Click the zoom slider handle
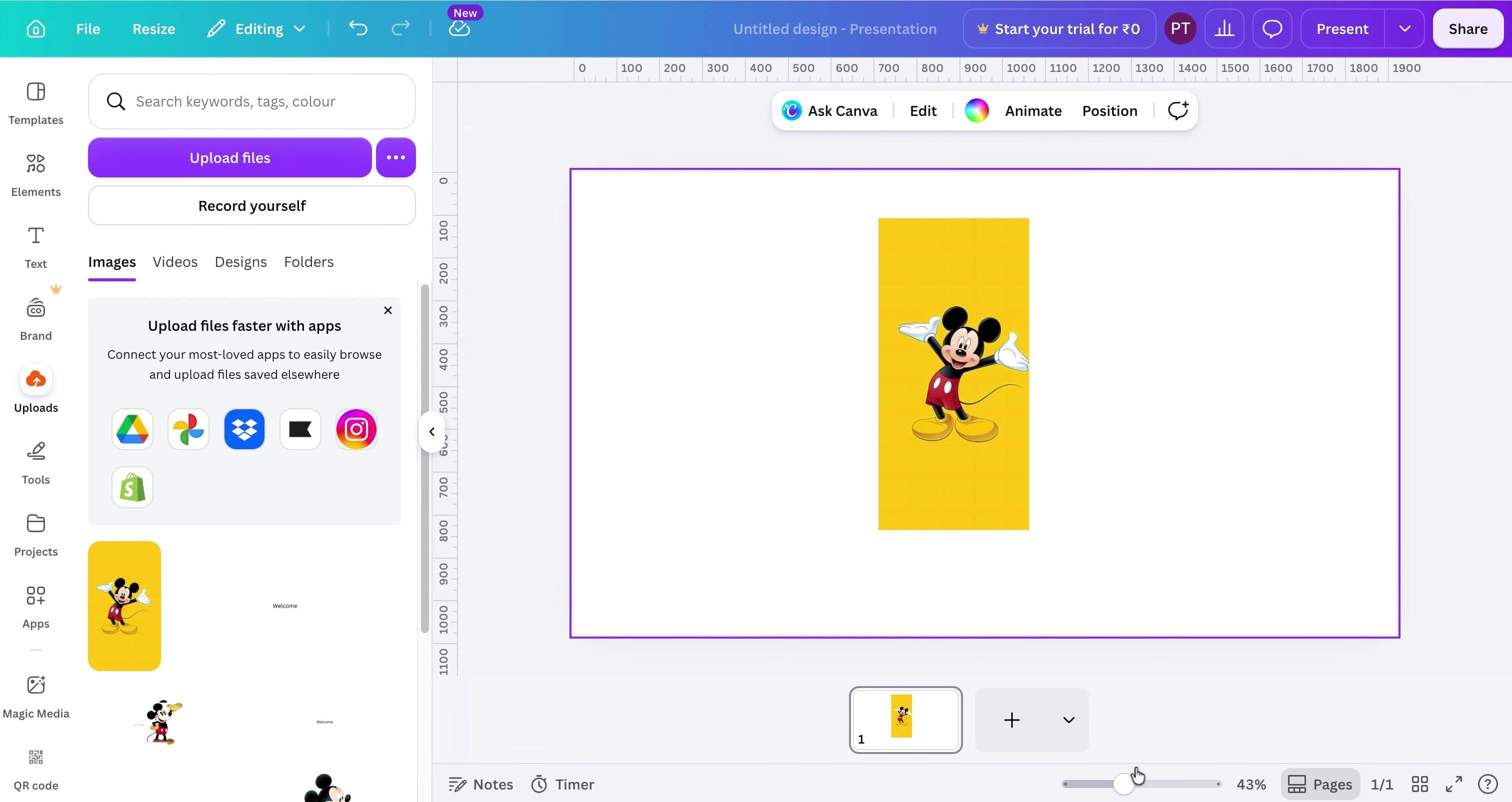The height and width of the screenshot is (802, 1512). click(x=1123, y=784)
